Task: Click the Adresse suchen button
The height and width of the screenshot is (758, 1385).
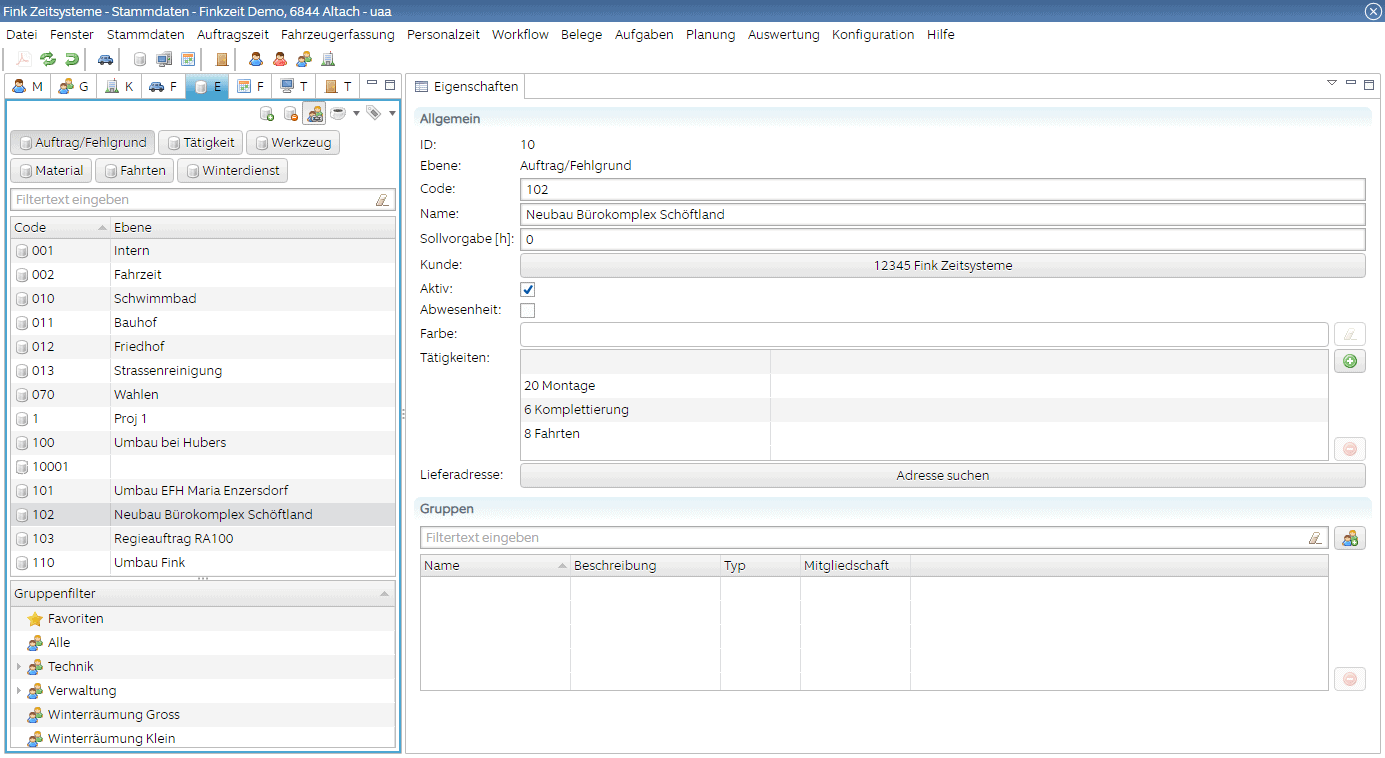Action: pyautogui.click(x=942, y=476)
